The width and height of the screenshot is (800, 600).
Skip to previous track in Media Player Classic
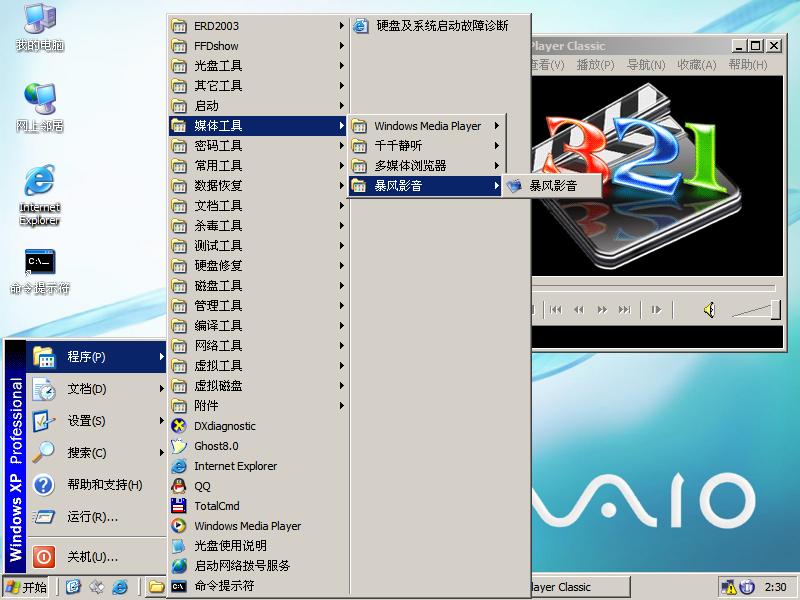coord(556,309)
